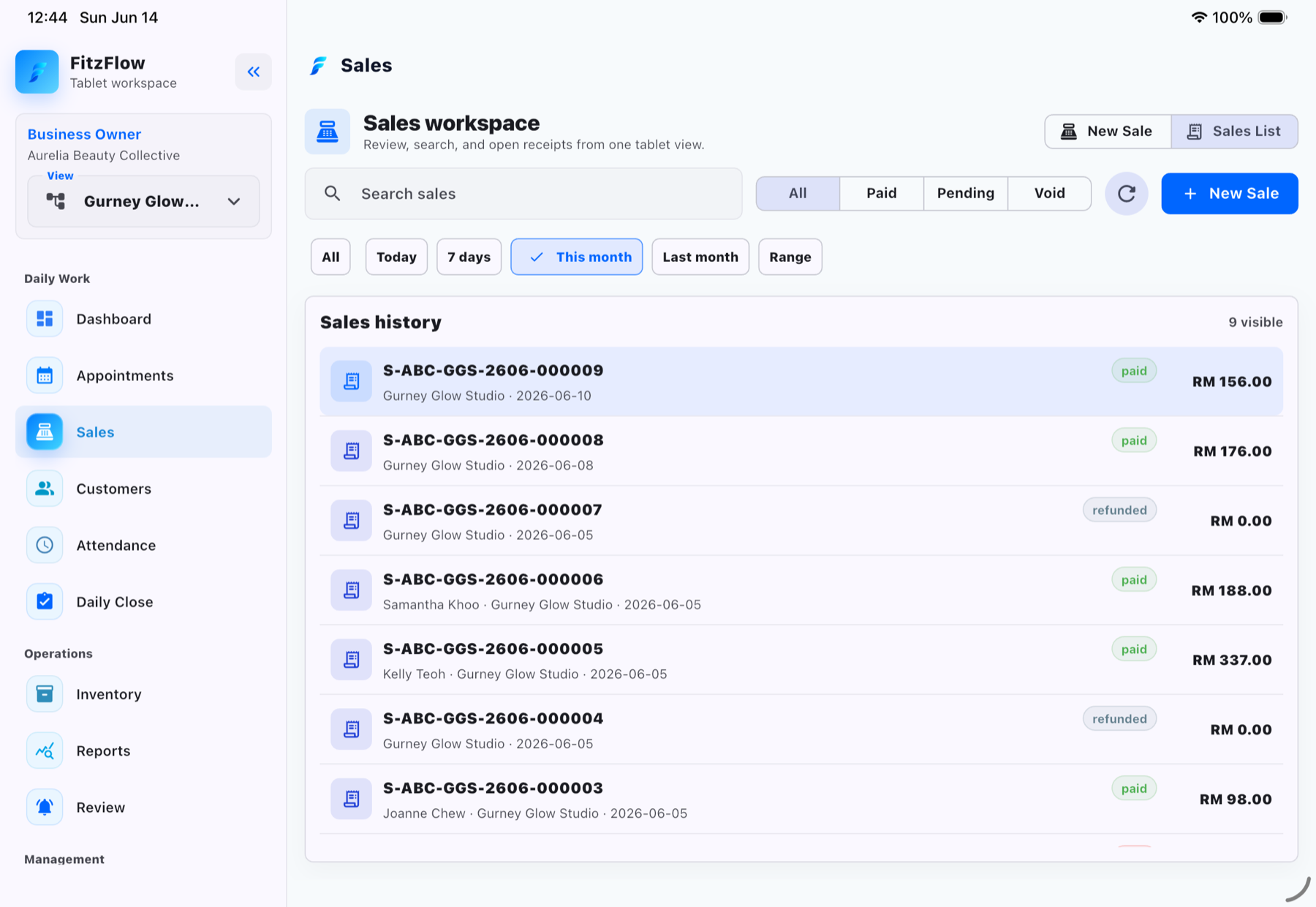Select the Last month date filter chip
This screenshot has height=907, width=1316.
pyautogui.click(x=700, y=257)
